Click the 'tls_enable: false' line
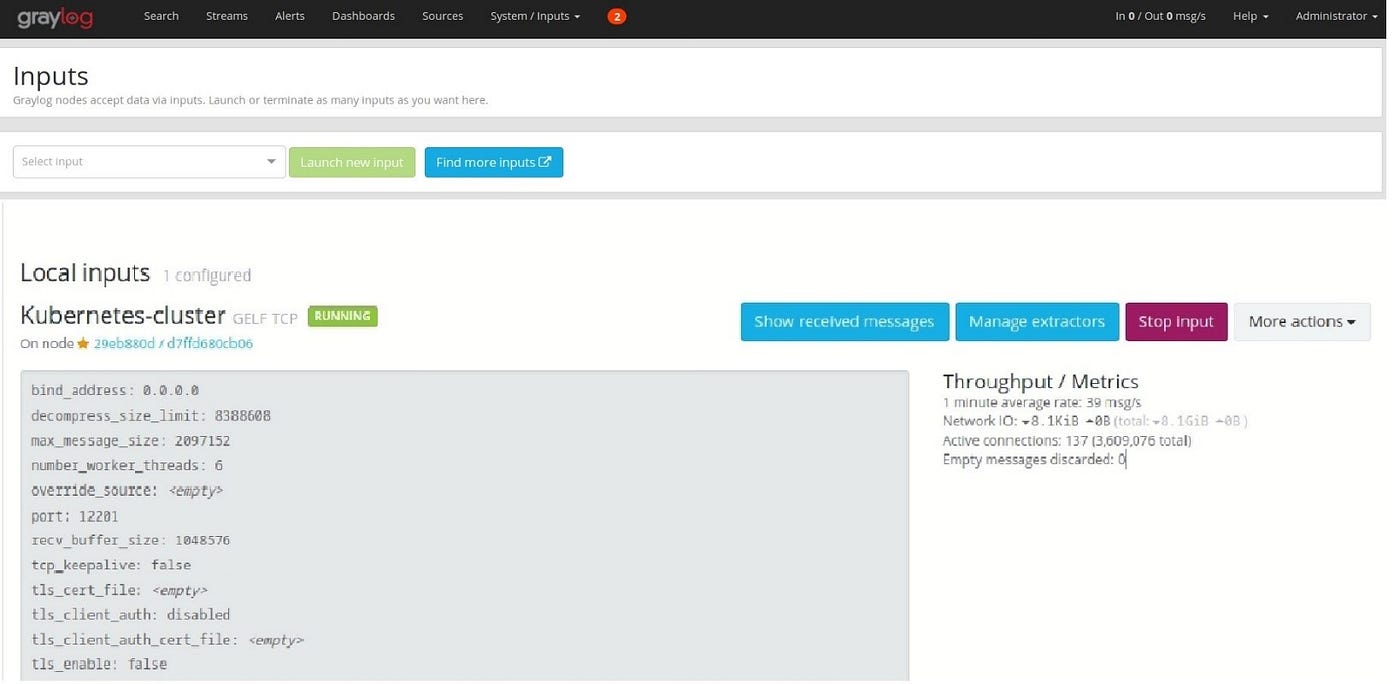The height and width of the screenshot is (684, 1400). pyautogui.click(x=99, y=664)
